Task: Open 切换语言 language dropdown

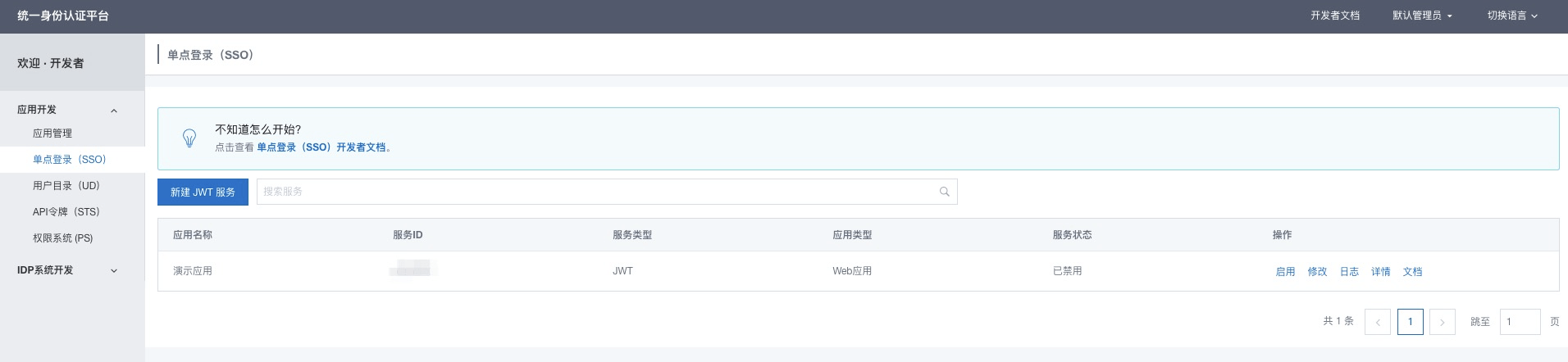Action: tap(1511, 16)
